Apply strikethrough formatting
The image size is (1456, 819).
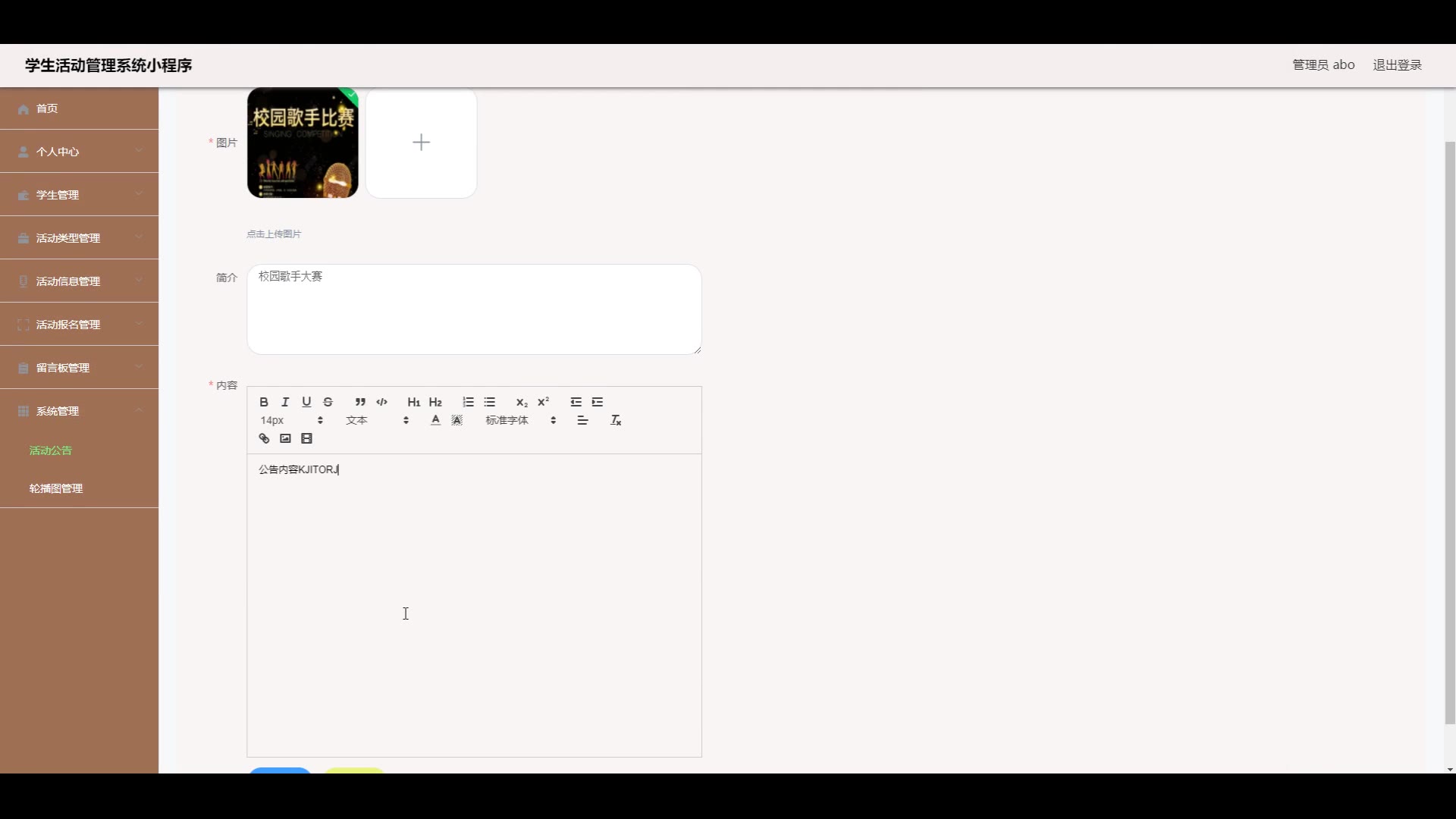coord(328,402)
